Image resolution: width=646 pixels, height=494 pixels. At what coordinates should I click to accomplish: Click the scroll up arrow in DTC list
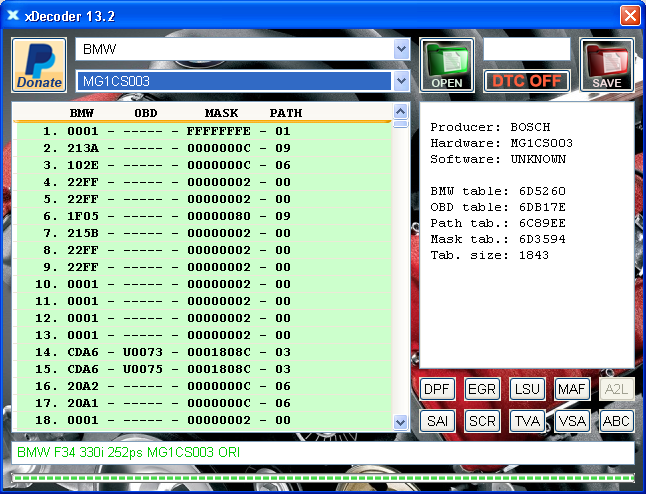click(x=401, y=111)
